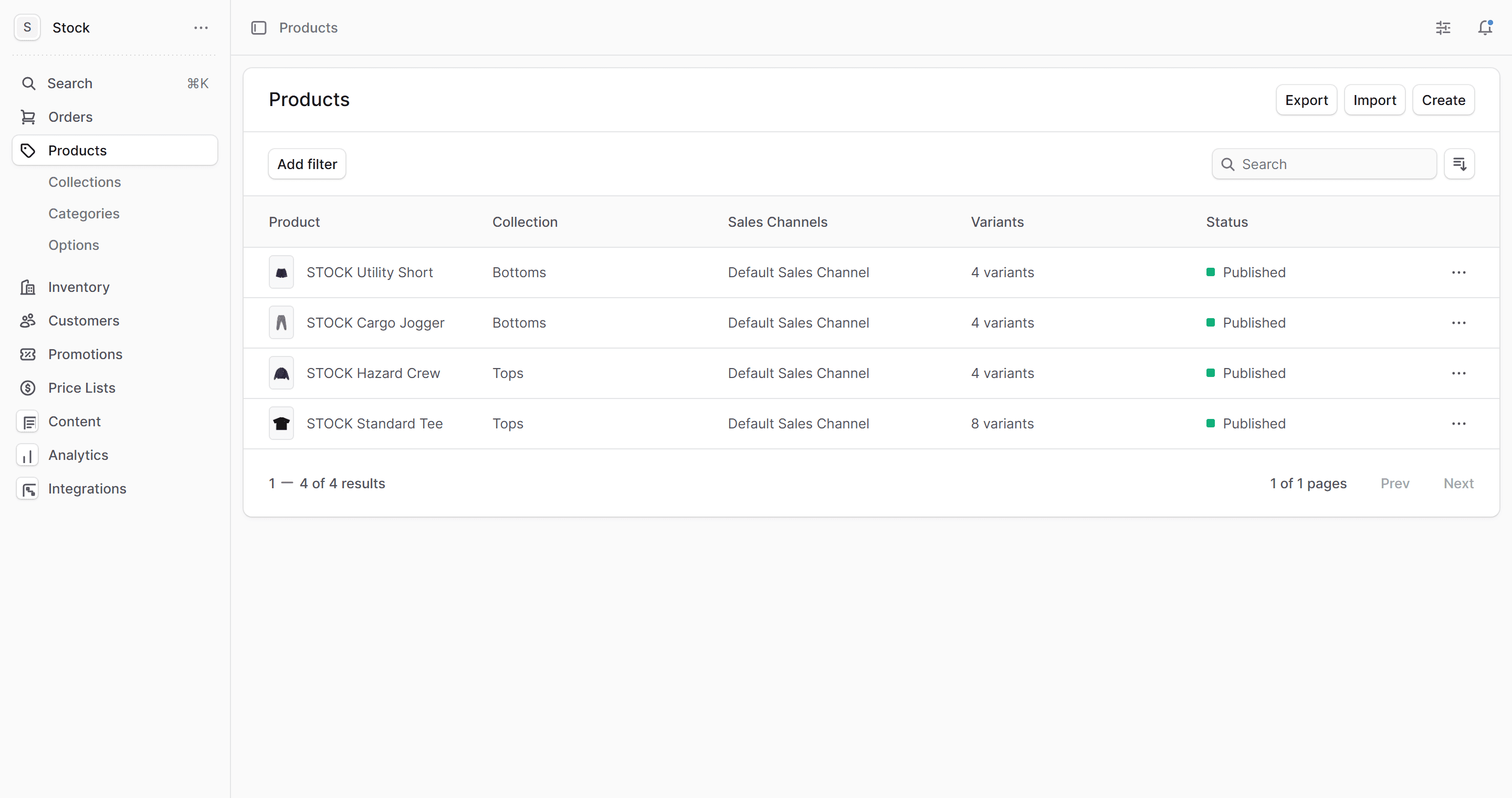Click the Import button
Screen dimensions: 1512x798
point(1374,100)
